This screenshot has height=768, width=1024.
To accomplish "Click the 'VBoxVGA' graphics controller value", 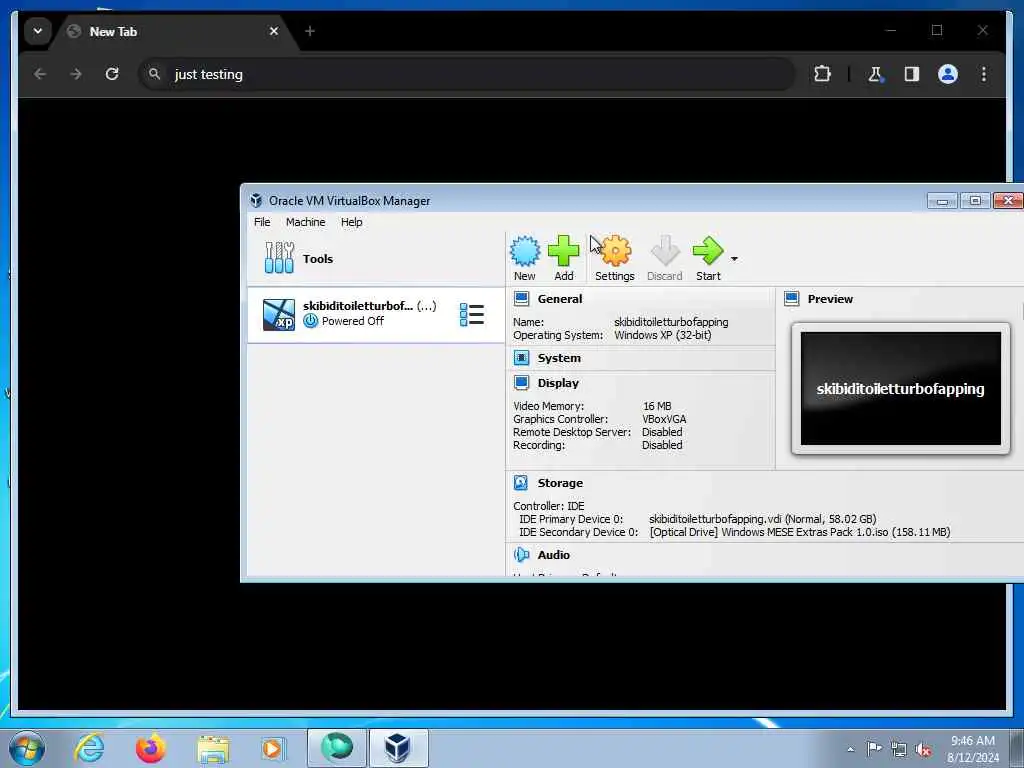I will click(664, 419).
